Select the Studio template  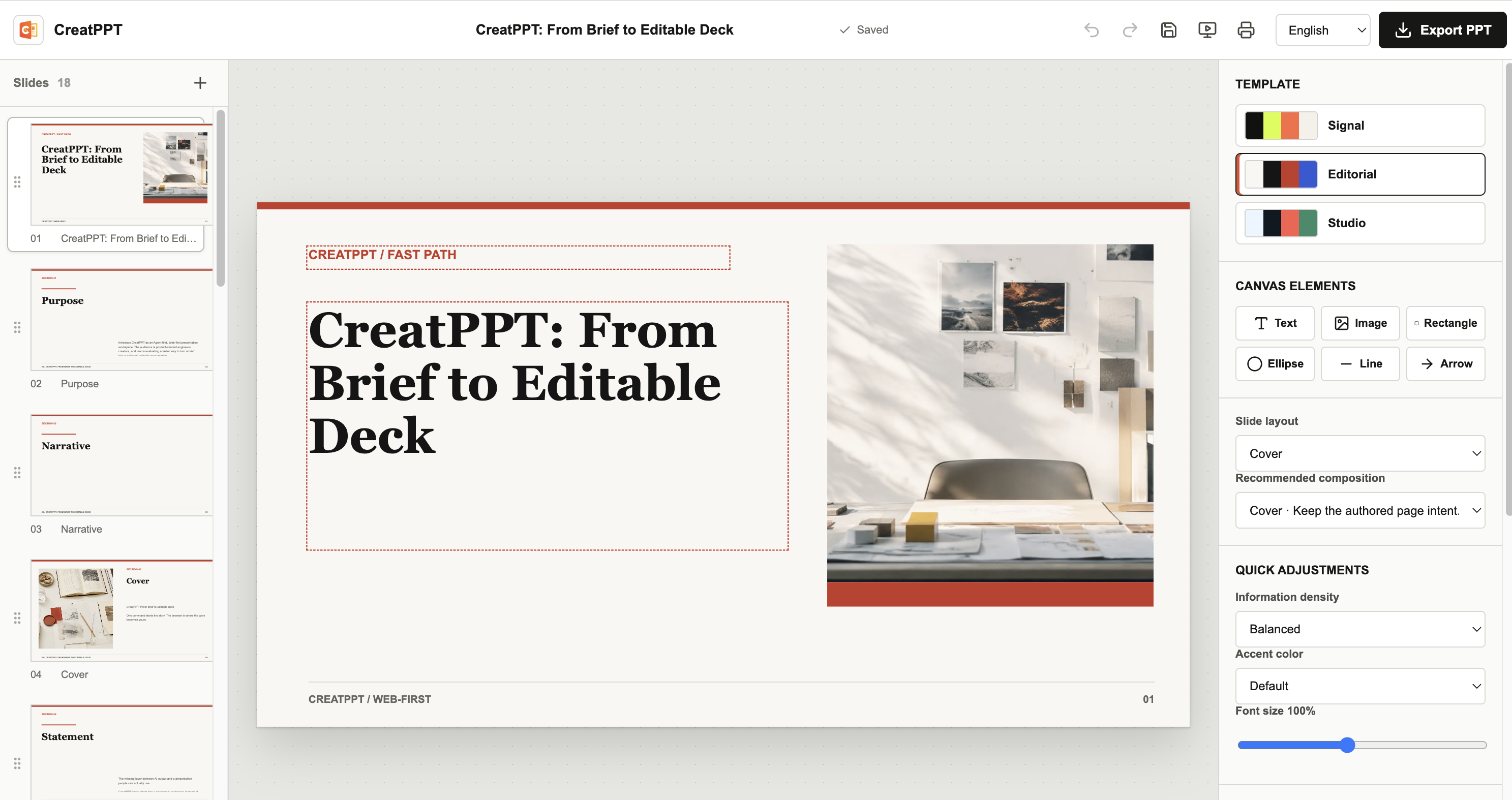click(x=1360, y=223)
